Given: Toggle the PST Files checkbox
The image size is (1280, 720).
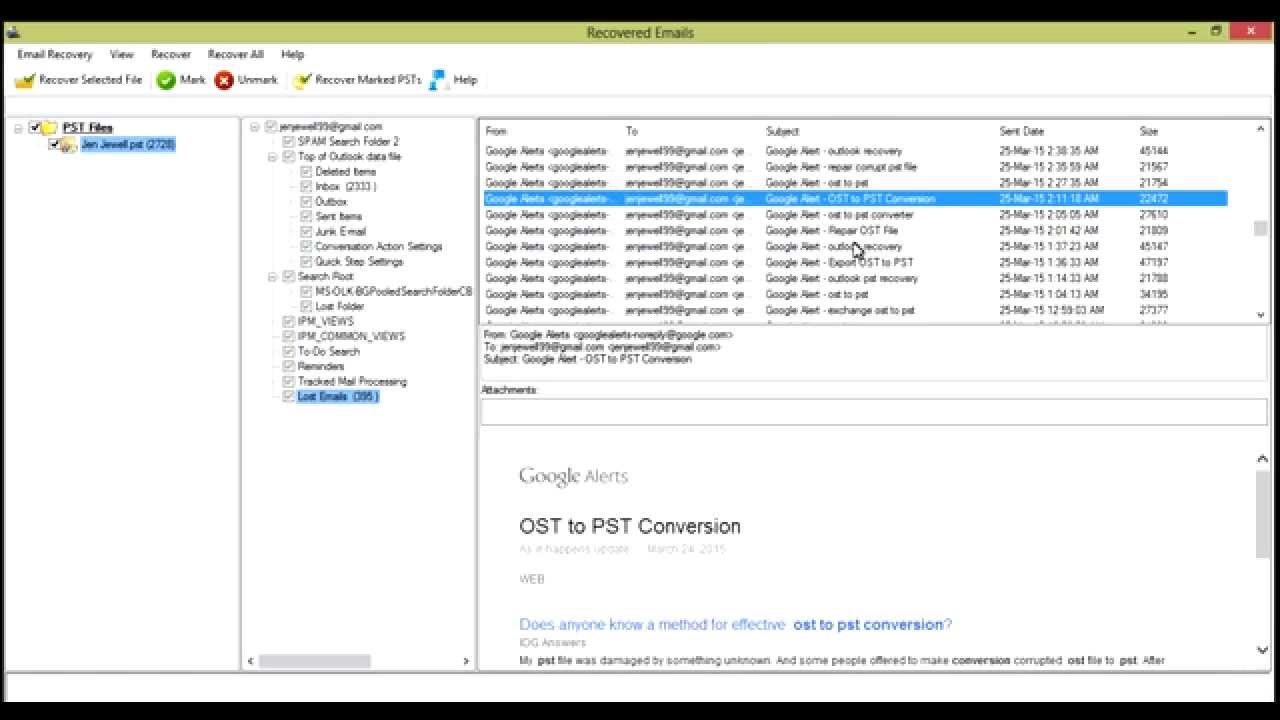Looking at the screenshot, I should [35, 127].
